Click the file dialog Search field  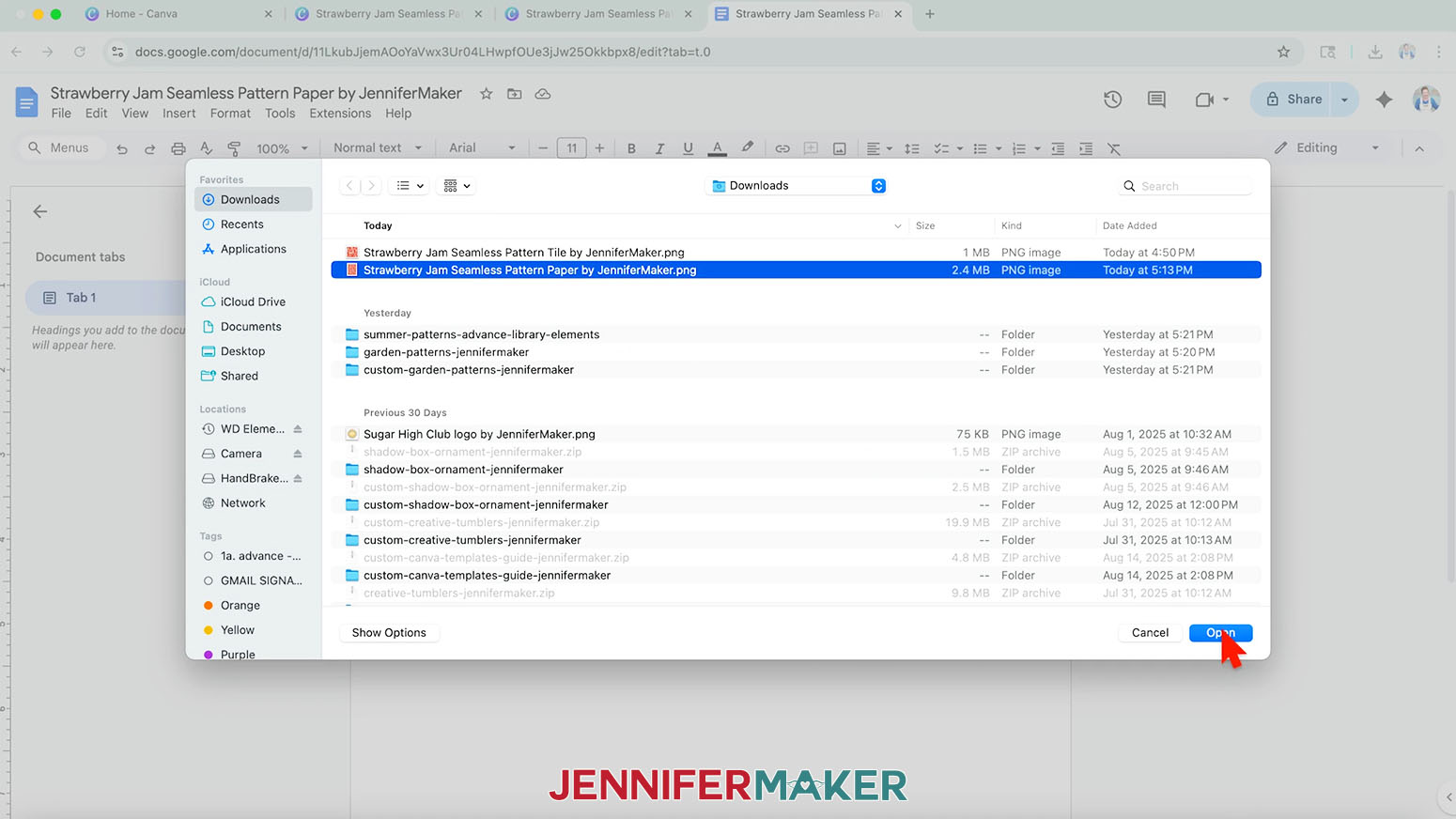tap(1186, 186)
